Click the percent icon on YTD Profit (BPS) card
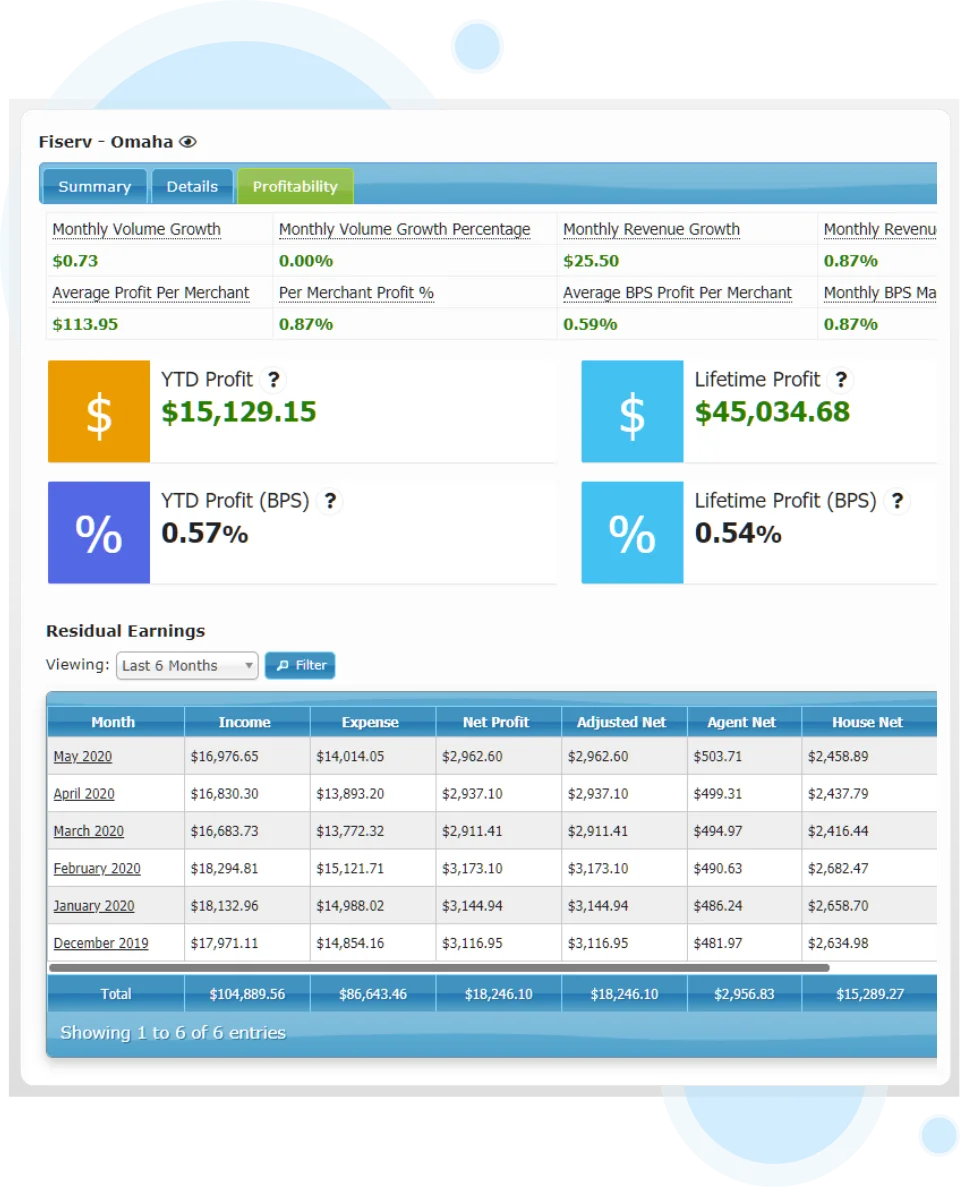Screen dimensions: 960x1187 [x=98, y=531]
